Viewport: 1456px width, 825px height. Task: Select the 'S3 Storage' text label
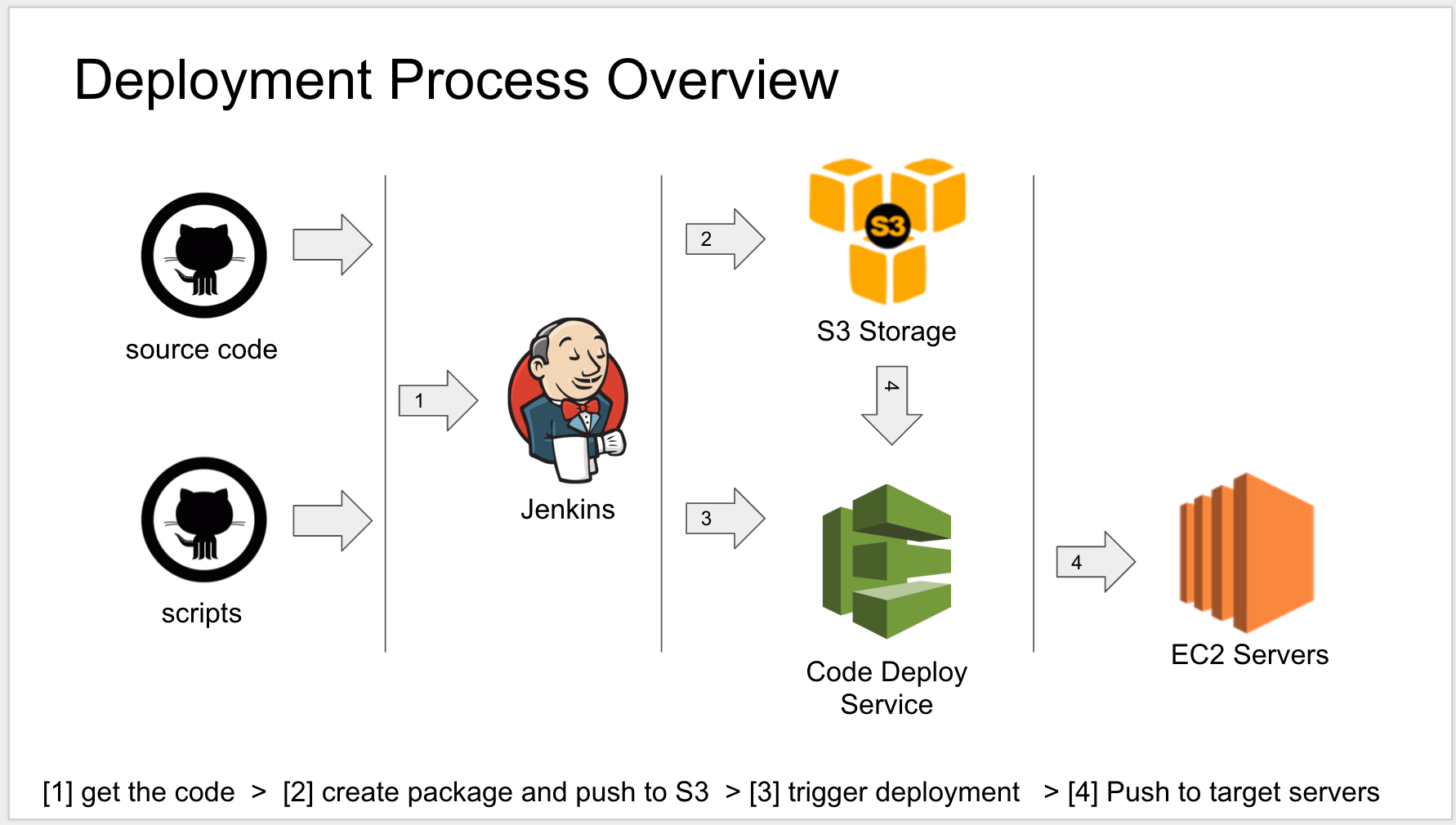[x=887, y=332]
